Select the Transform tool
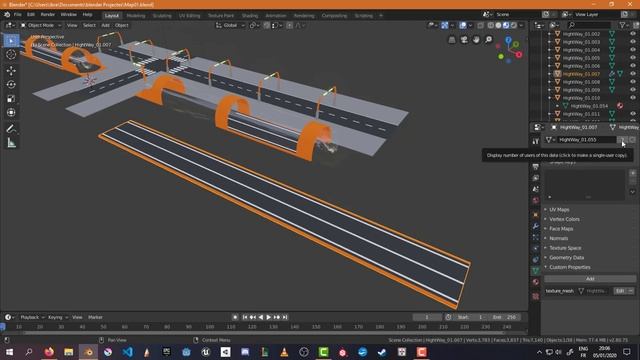Image resolution: width=640 pixels, height=360 pixels. coord(11,112)
